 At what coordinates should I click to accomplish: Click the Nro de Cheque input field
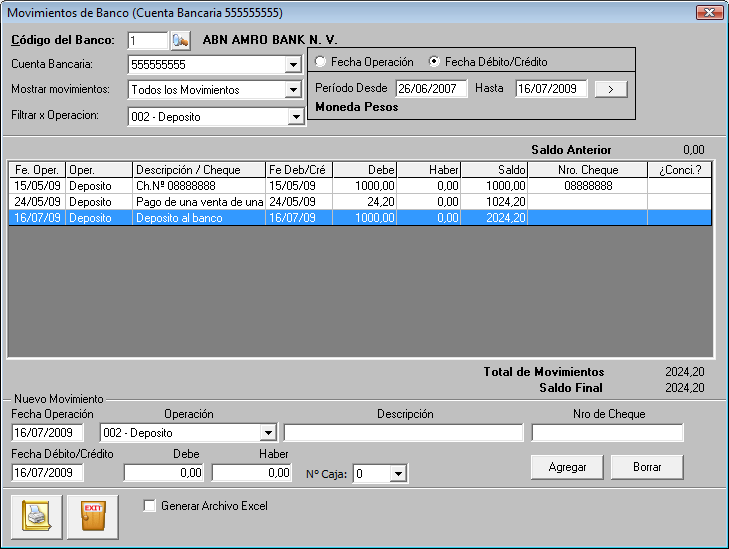607,433
